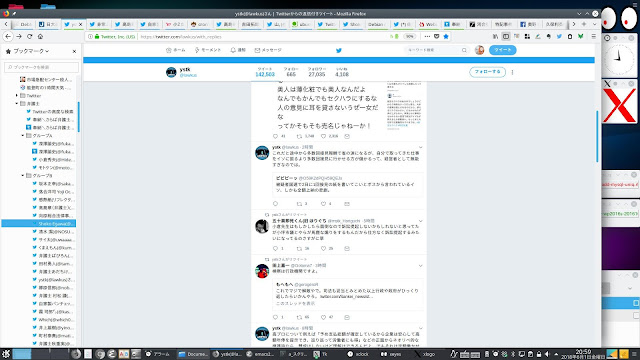Viewport: 640px width, 360px height.
Task: Open the Firefox hamburger menu
Action: (x=593, y=36)
